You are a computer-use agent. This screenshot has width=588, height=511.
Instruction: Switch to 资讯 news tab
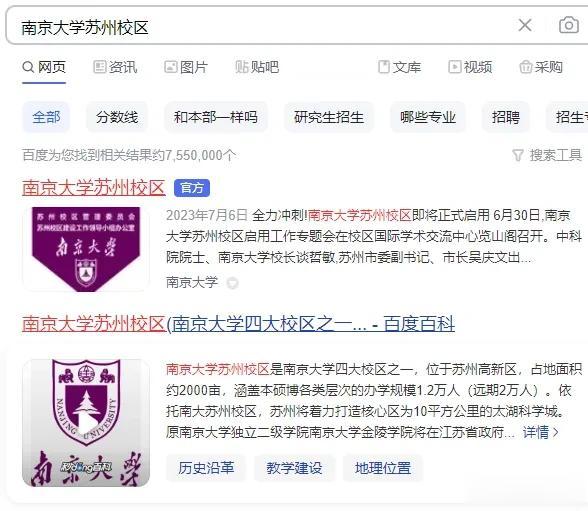pos(115,67)
